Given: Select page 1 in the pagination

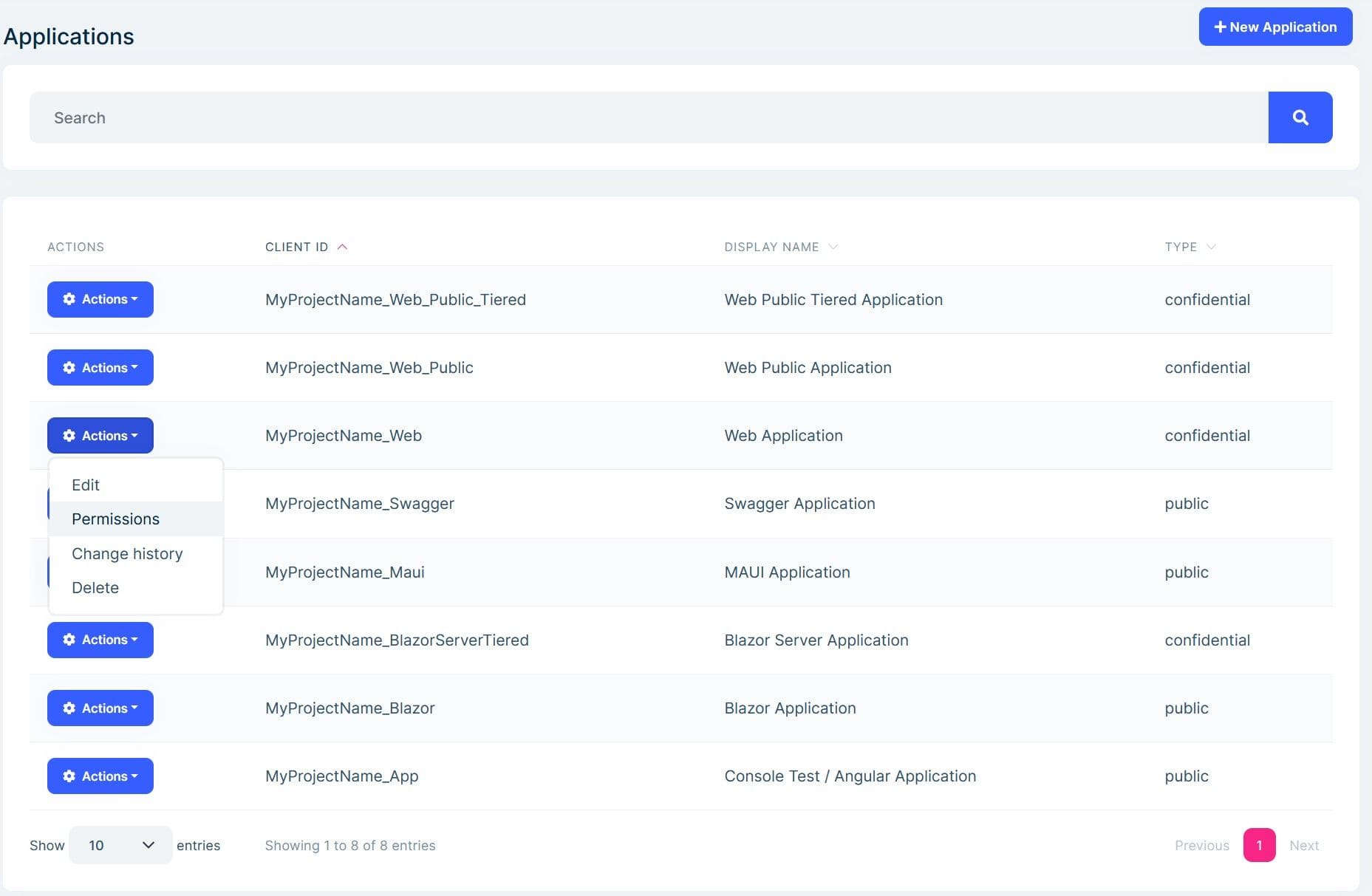Looking at the screenshot, I should pyautogui.click(x=1259, y=844).
